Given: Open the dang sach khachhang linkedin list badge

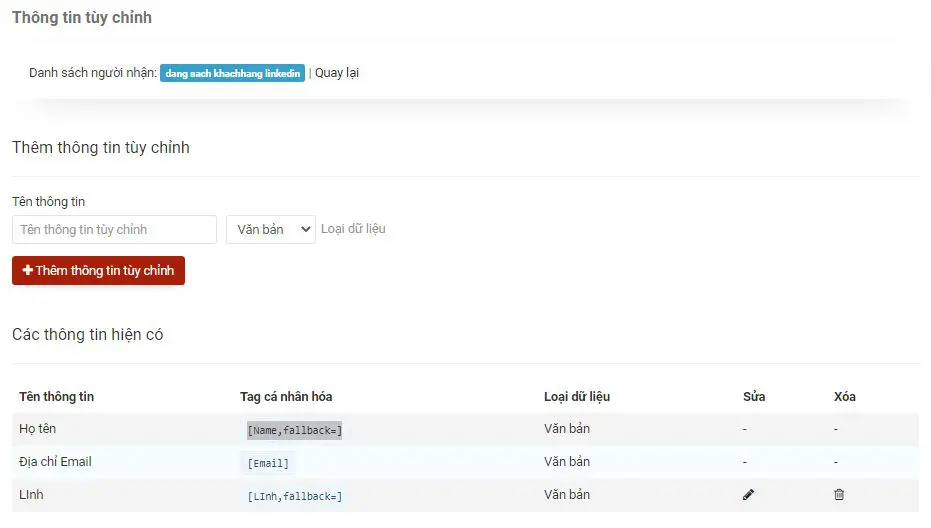Looking at the screenshot, I should click(232, 73).
